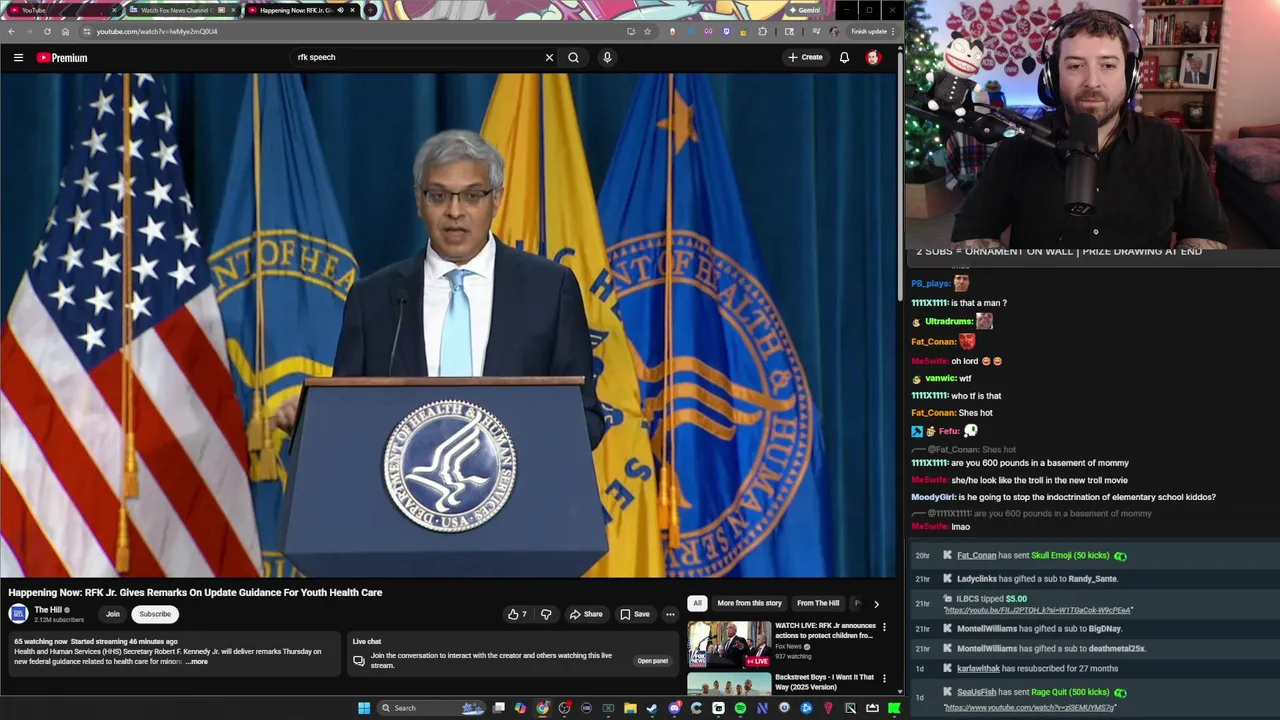Open Backstreet Boys 'I Want It That Way' title

point(824,682)
